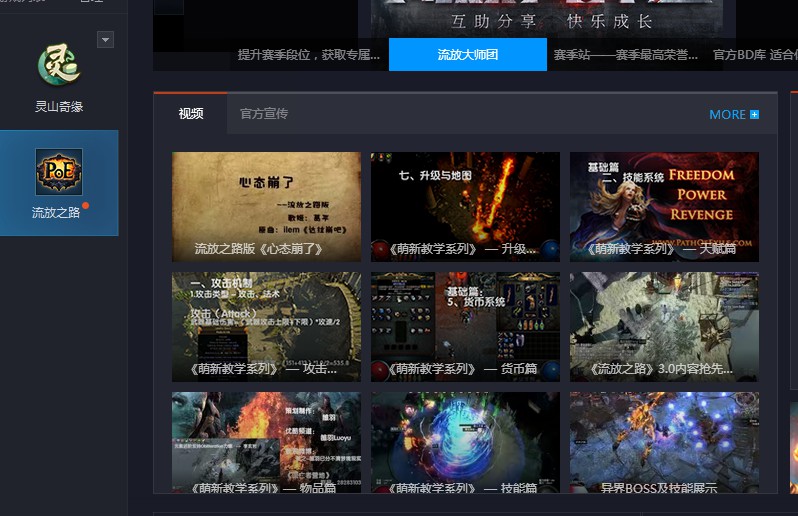The image size is (798, 516).
Task: Switch to the 官方宣传 tab
Action: [x=264, y=113]
